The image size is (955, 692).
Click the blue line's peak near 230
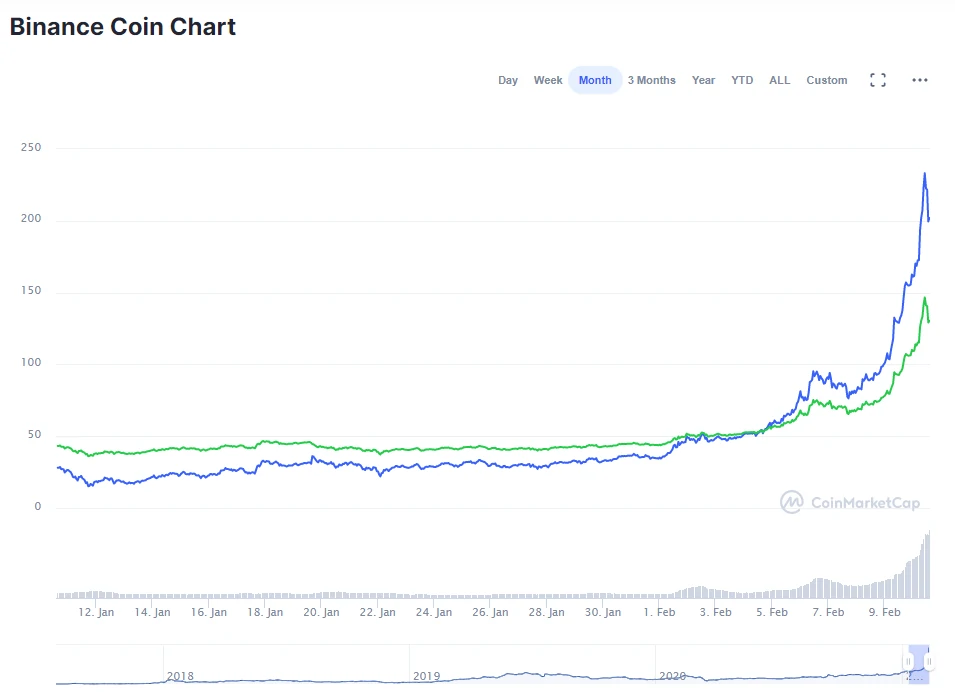click(x=925, y=174)
